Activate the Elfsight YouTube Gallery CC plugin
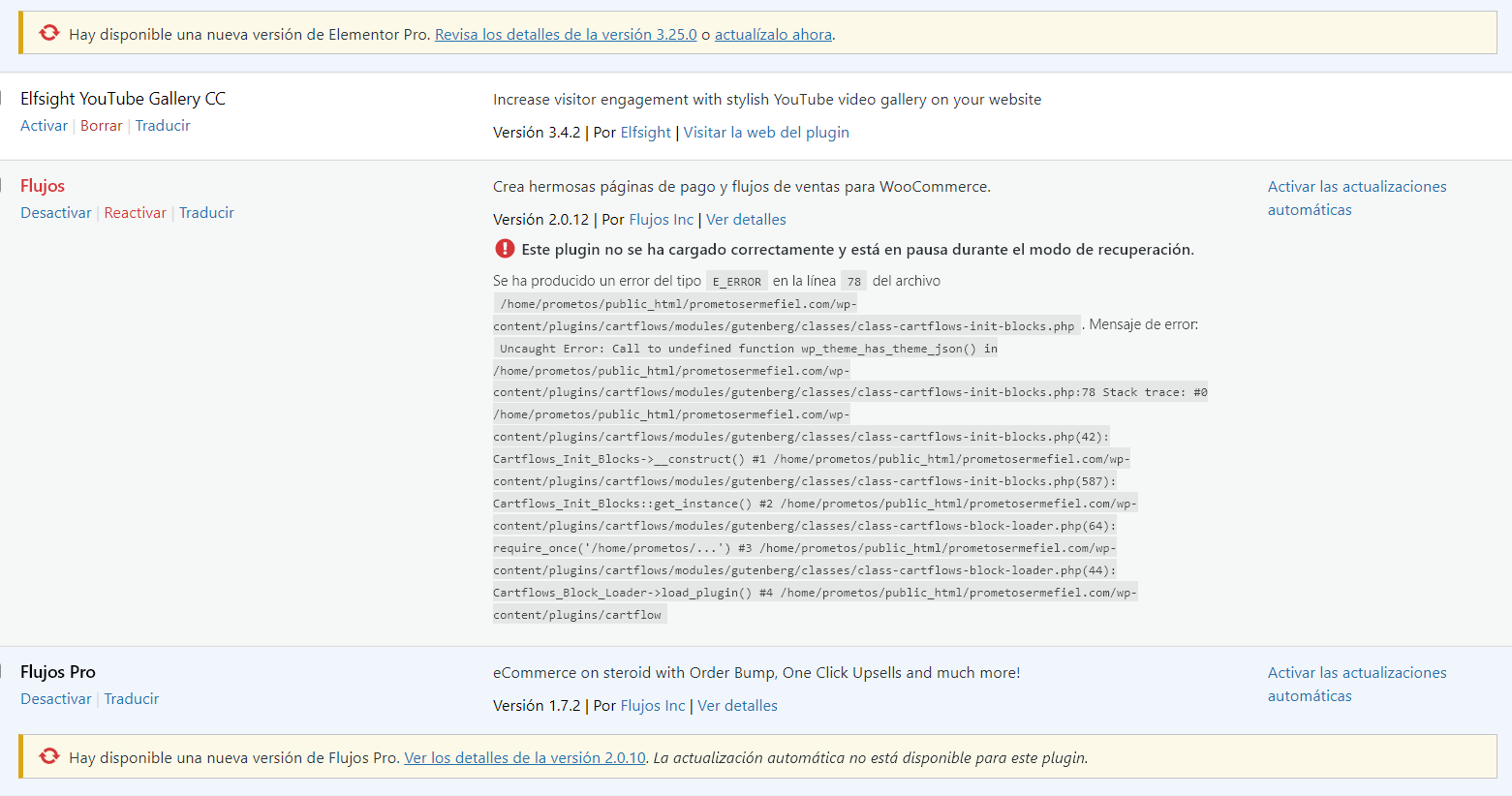The width and height of the screenshot is (1512, 796). [44, 125]
